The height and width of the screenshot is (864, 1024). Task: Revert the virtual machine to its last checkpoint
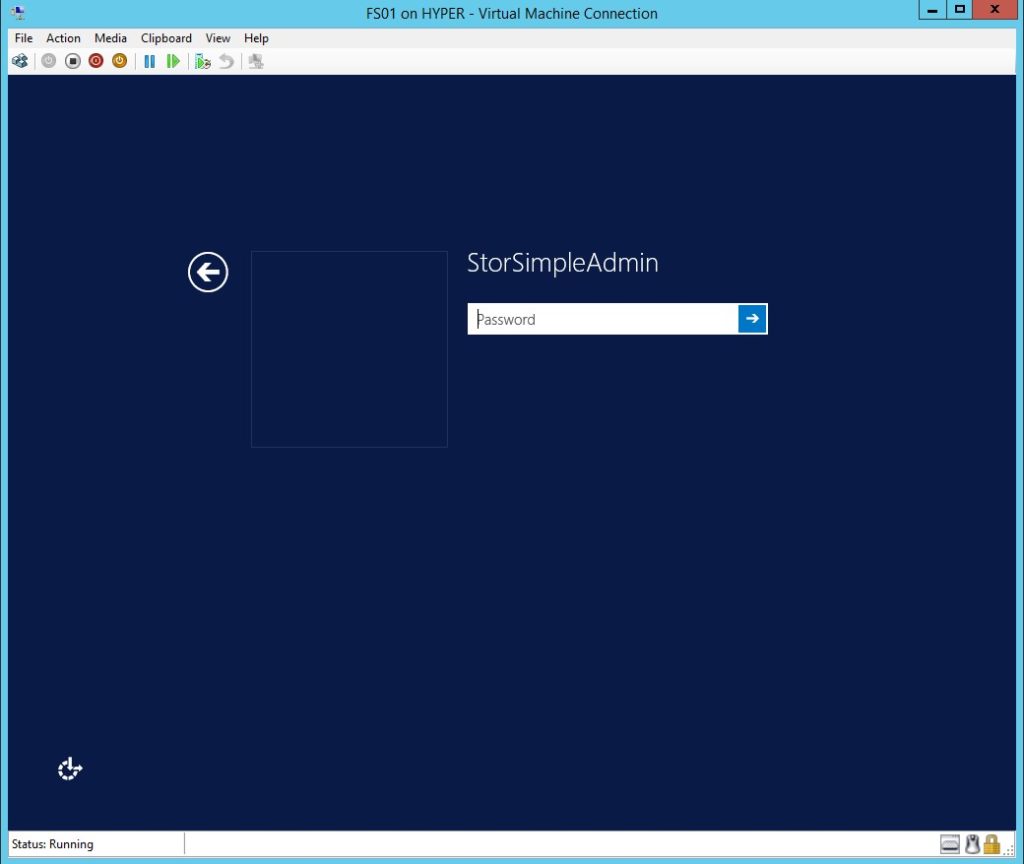[226, 61]
